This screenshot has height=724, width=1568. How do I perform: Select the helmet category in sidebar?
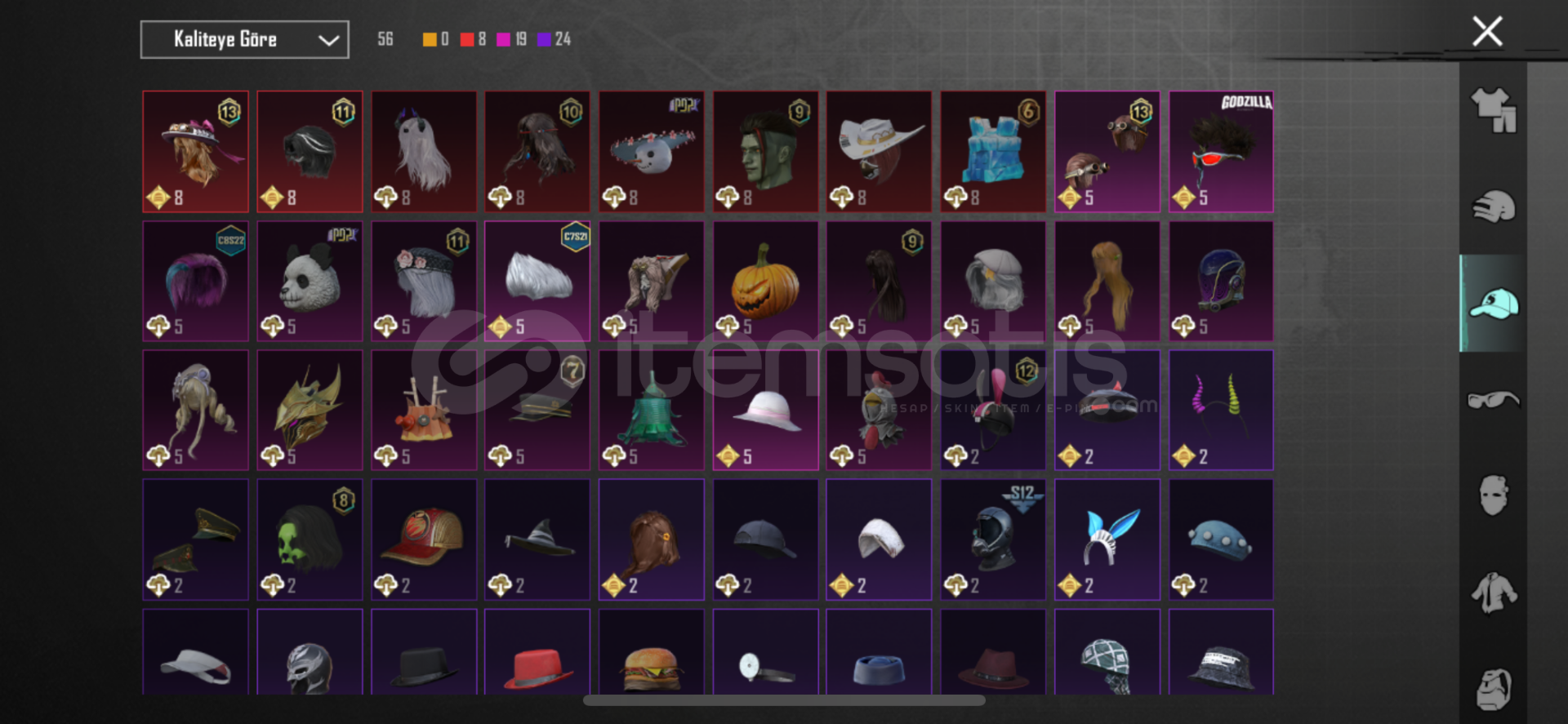[1493, 207]
